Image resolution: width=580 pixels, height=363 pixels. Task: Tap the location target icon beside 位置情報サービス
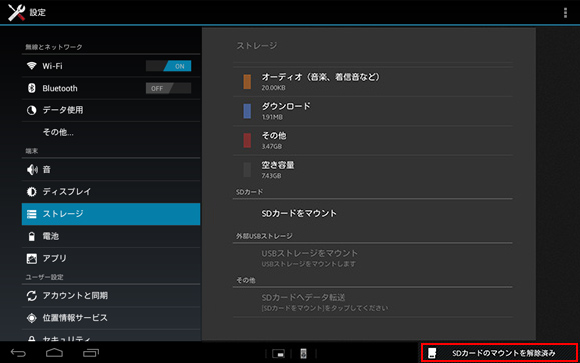point(31,318)
